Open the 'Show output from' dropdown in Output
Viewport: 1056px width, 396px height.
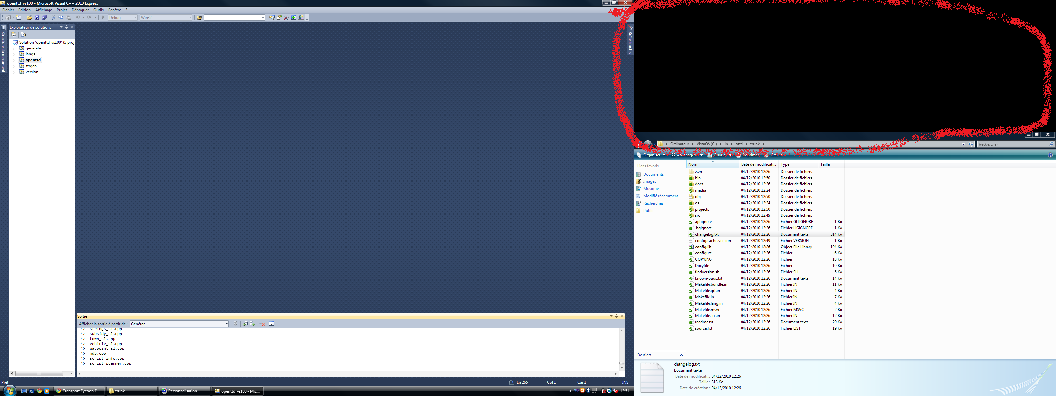226,324
